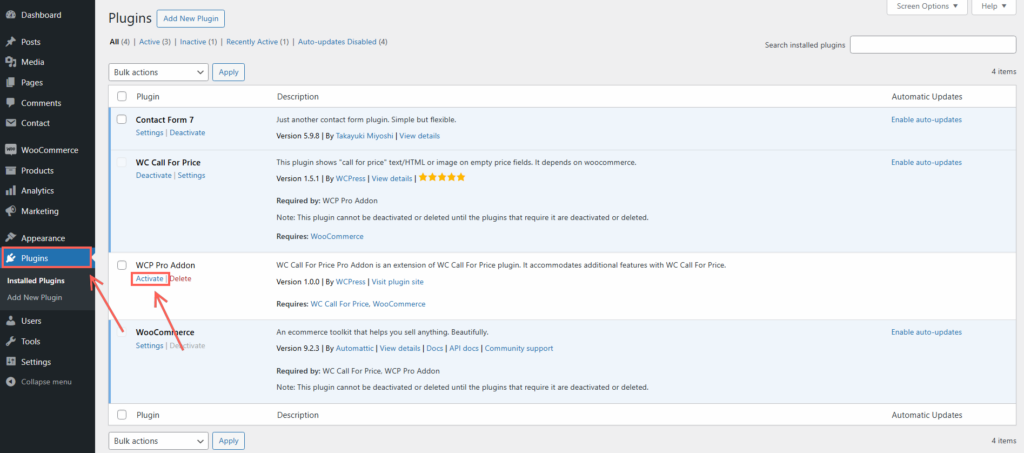Sort by the Plugin column header
The height and width of the screenshot is (453, 1024).
[148, 97]
